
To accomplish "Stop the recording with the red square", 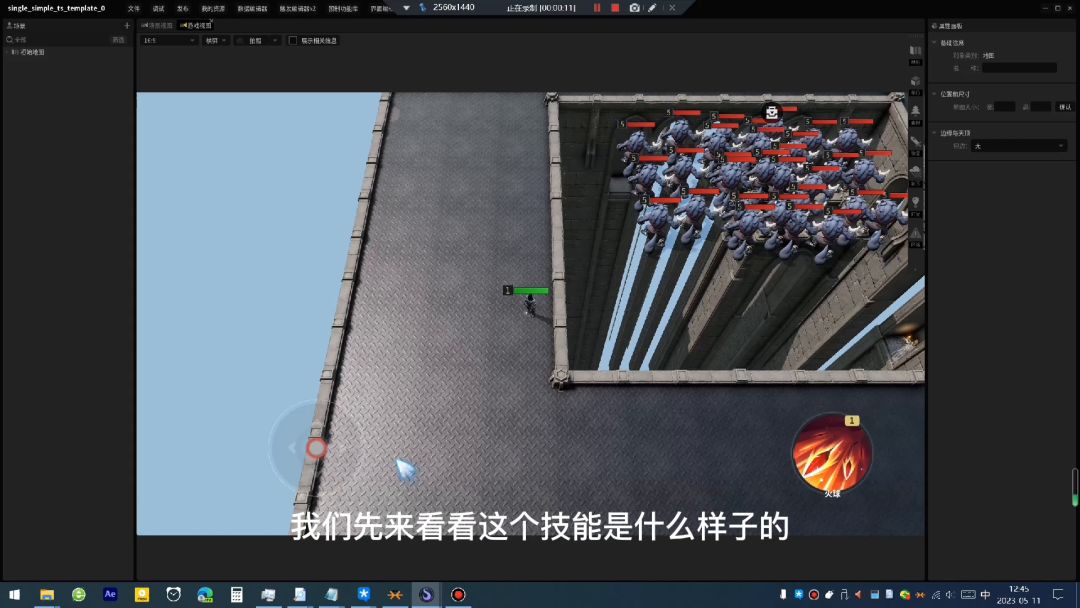I will click(615, 8).
